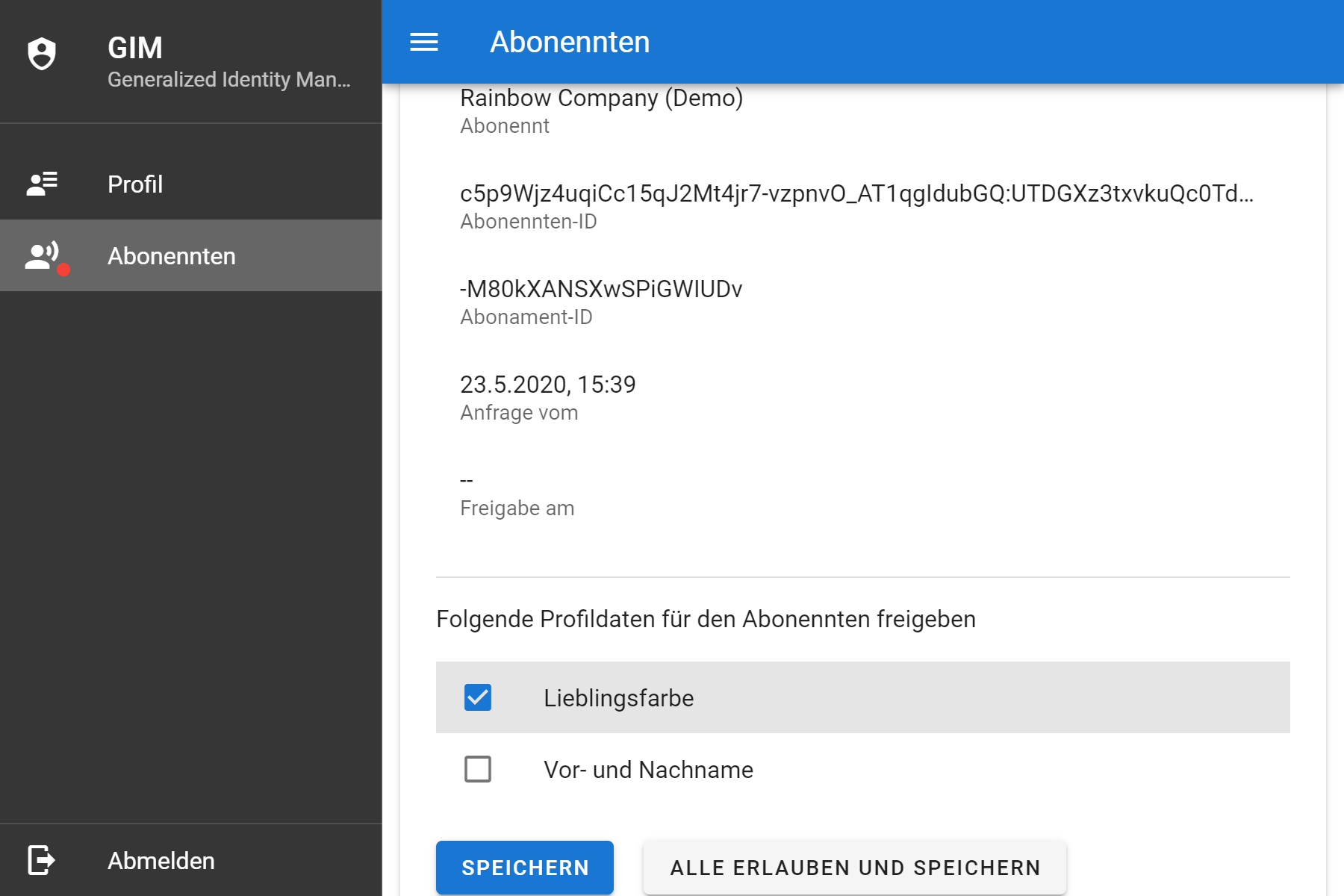Click the Vor- und Nachname label text
1344x896 pixels.
pyautogui.click(x=648, y=770)
